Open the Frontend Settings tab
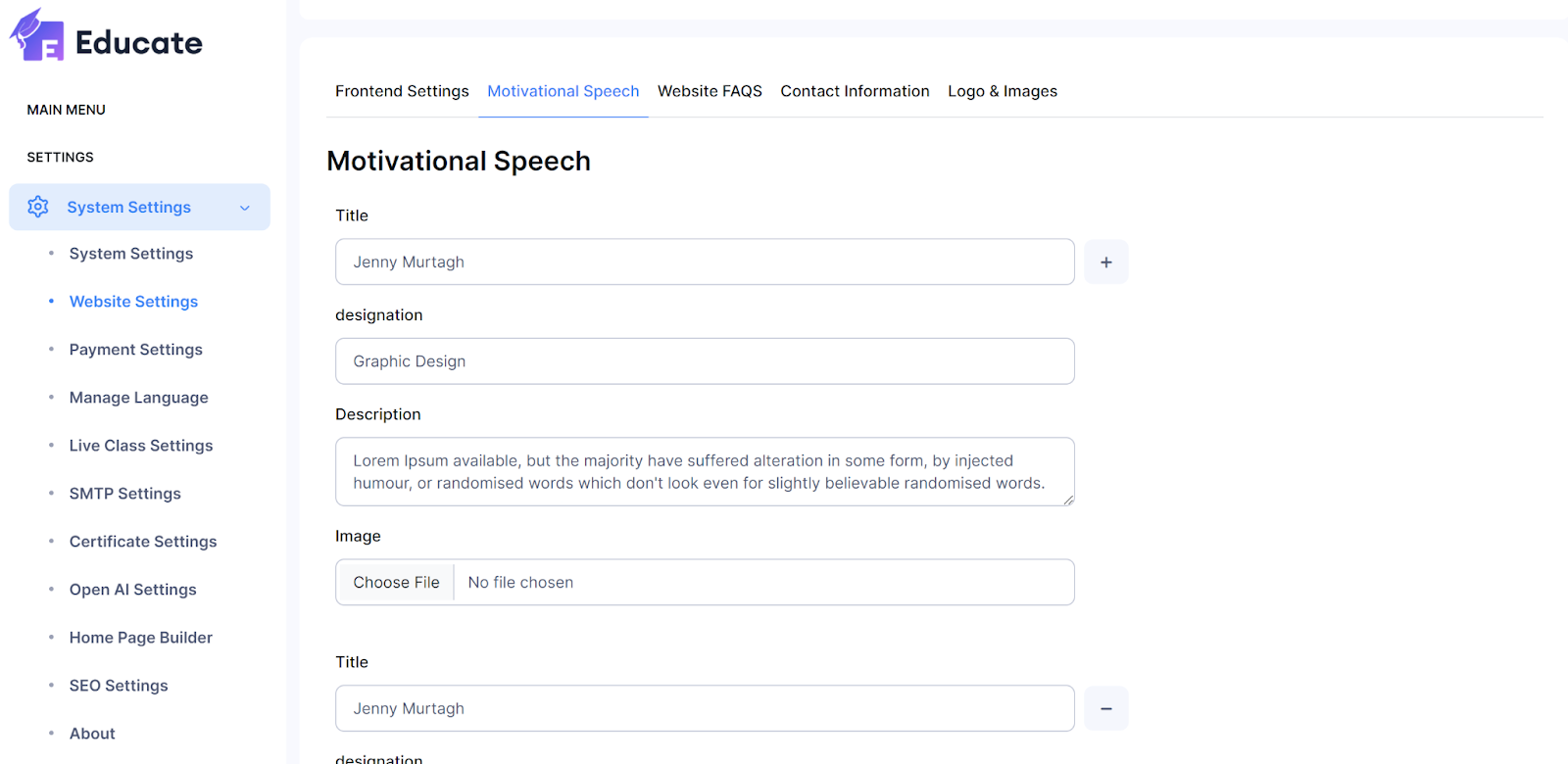This screenshot has height=764, width=1568. 402,91
